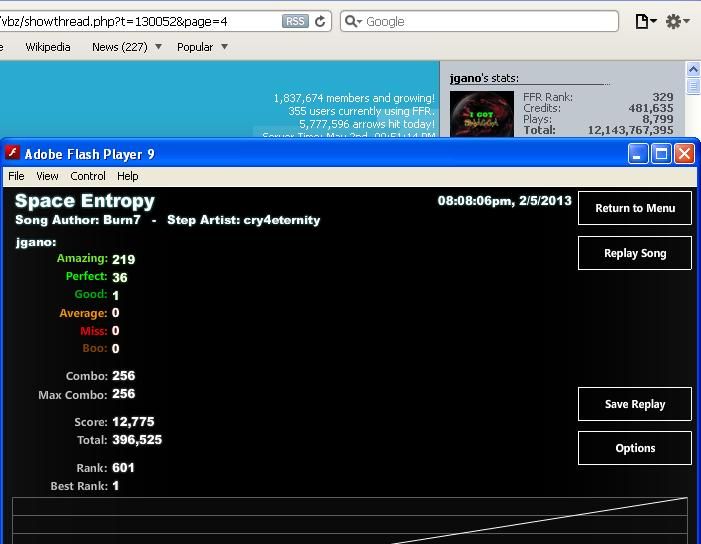Open the Help menu in Flash Player
Image resolution: width=701 pixels, height=544 pixels.
(x=128, y=176)
